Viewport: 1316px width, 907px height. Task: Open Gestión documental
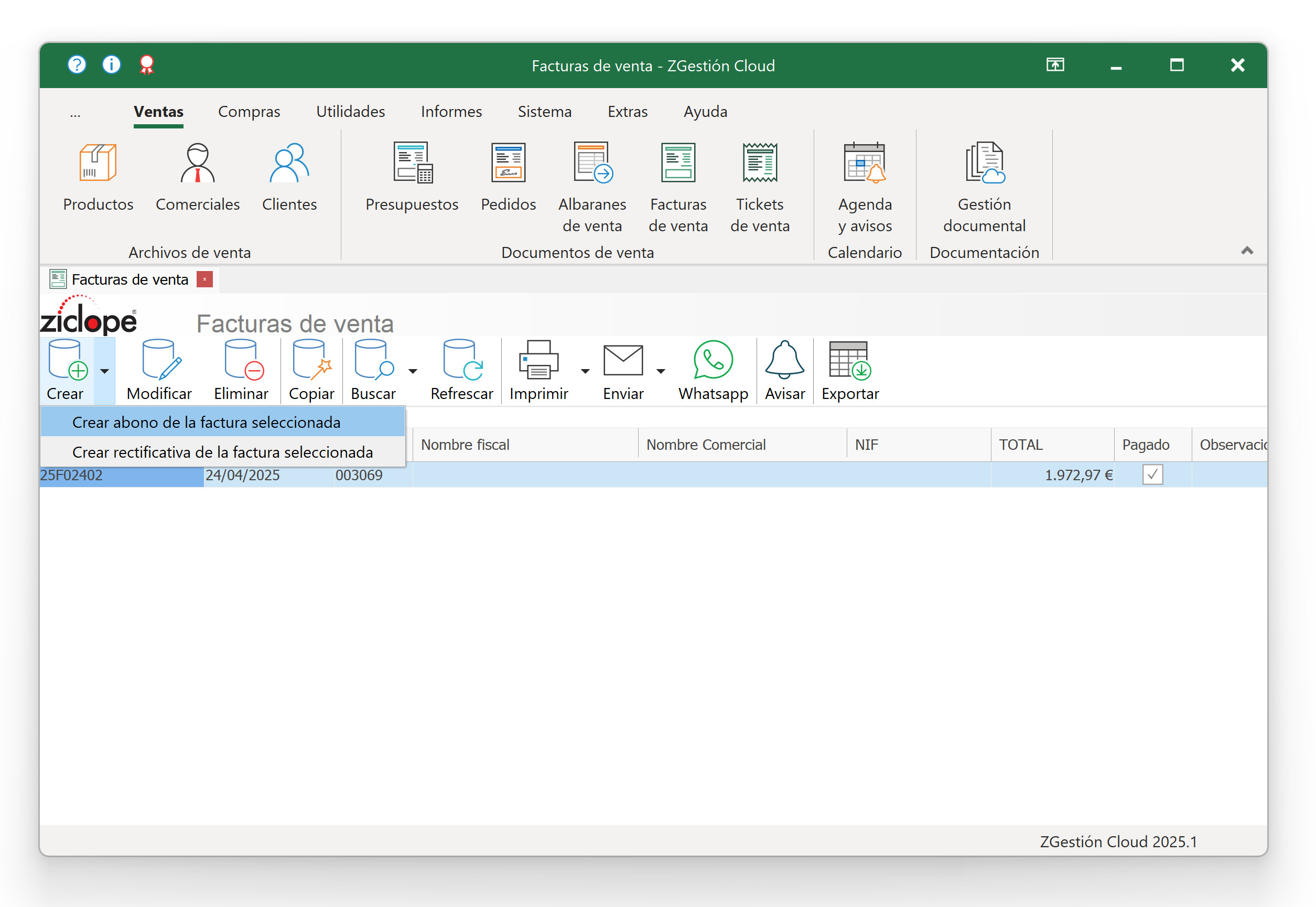985,188
